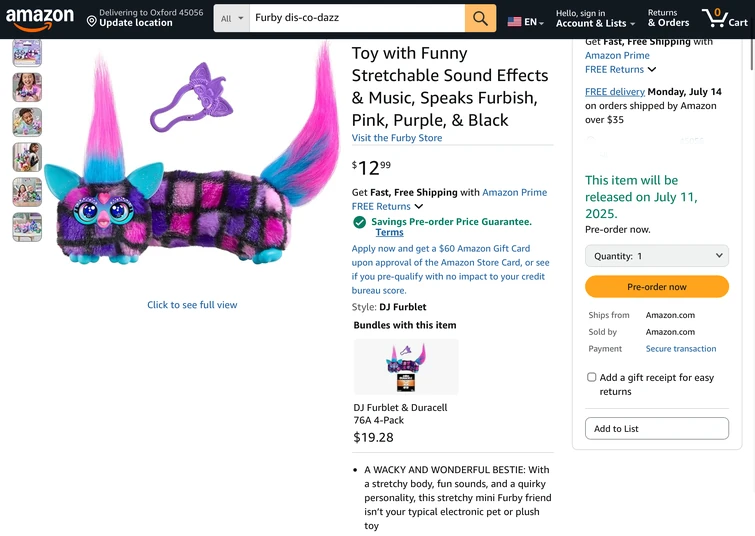The width and height of the screenshot is (755, 536).
Task: Expand the search category All dropdown
Action: 232,18
